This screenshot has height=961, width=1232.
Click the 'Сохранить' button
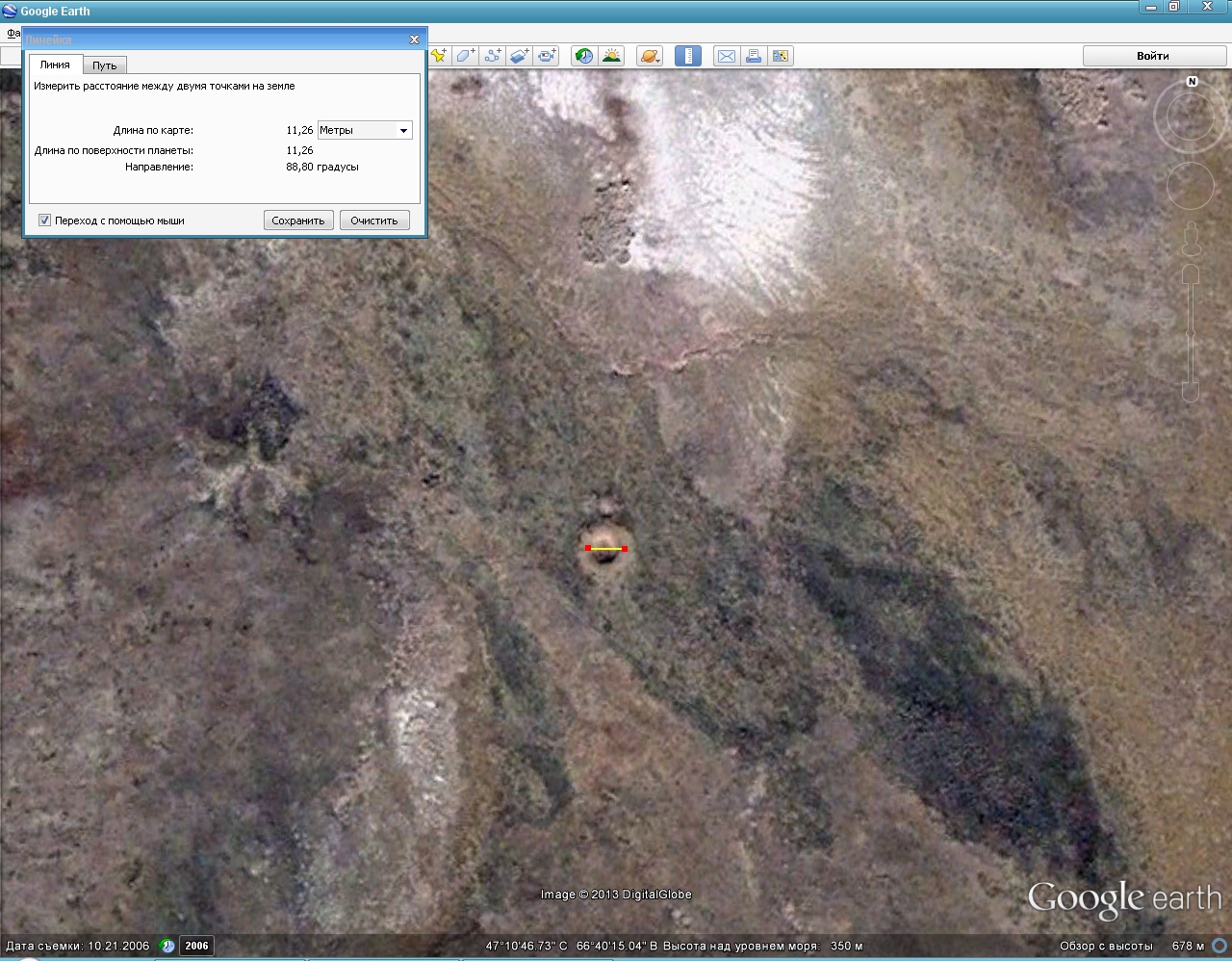pyautogui.click(x=298, y=221)
